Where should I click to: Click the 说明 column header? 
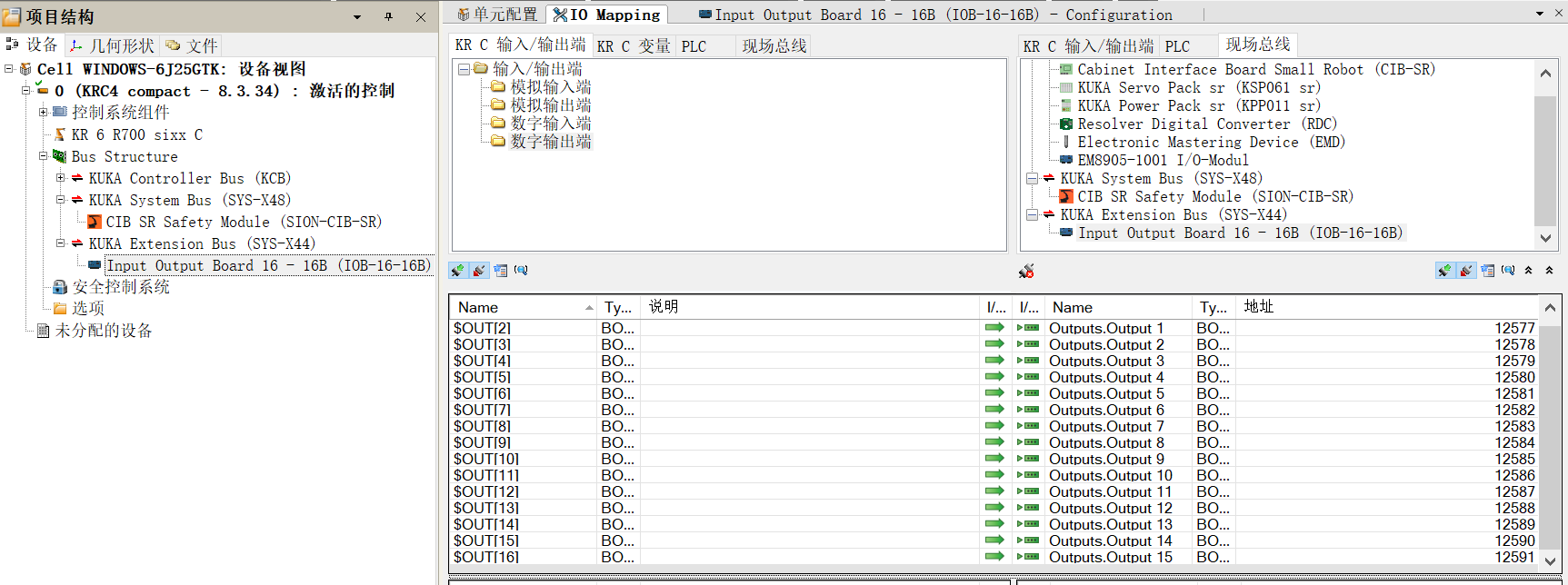click(811, 307)
